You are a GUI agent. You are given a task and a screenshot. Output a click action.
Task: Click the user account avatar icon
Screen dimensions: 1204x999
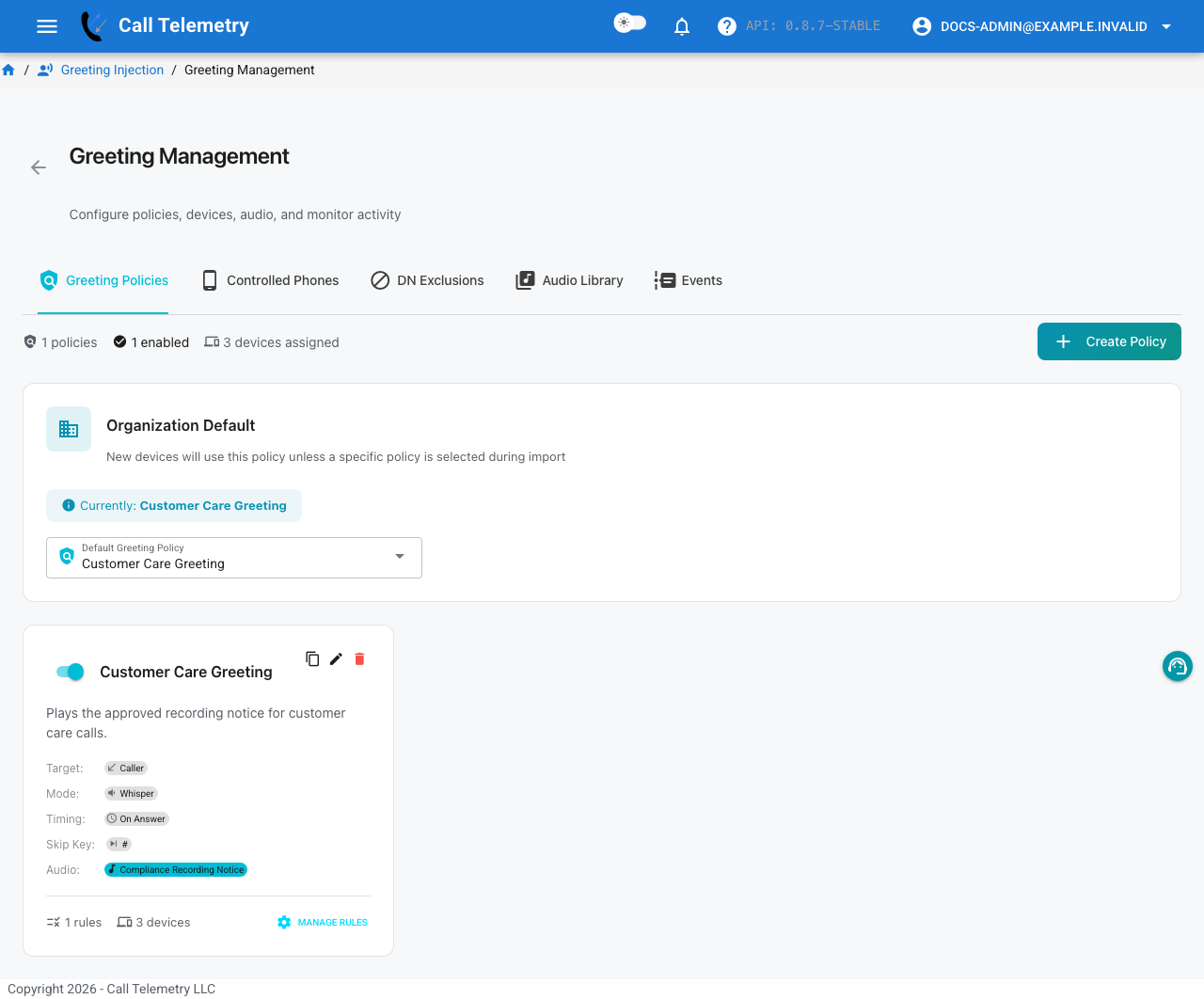click(922, 26)
